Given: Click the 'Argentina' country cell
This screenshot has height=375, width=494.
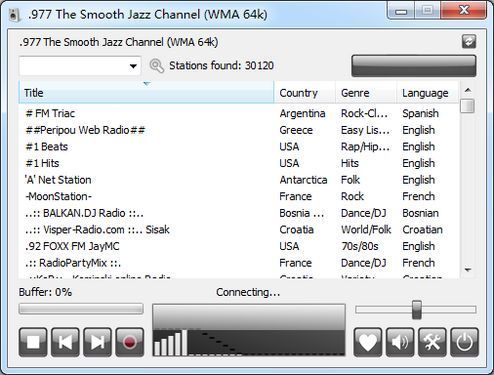Looking at the screenshot, I should [x=302, y=113].
